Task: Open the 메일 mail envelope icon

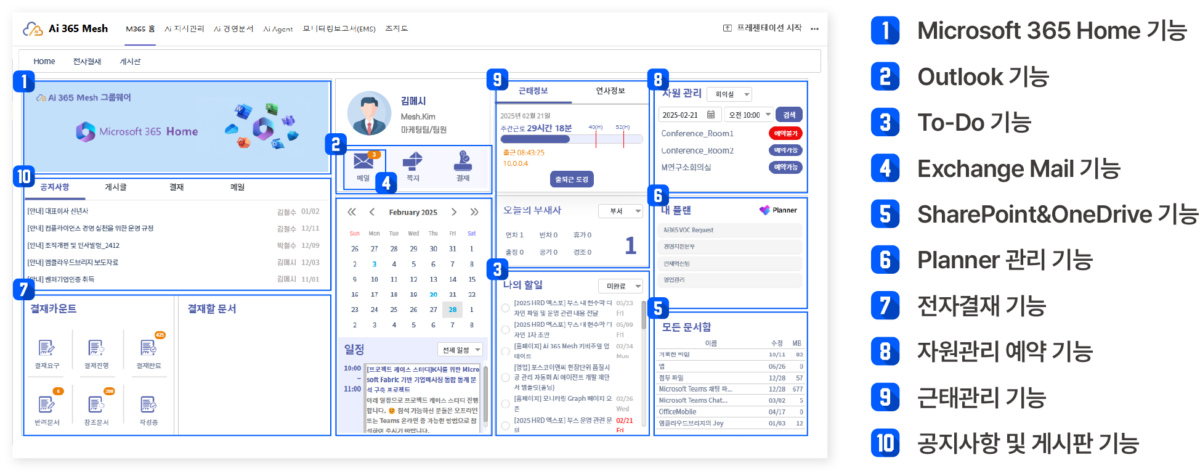Action: pos(362,161)
